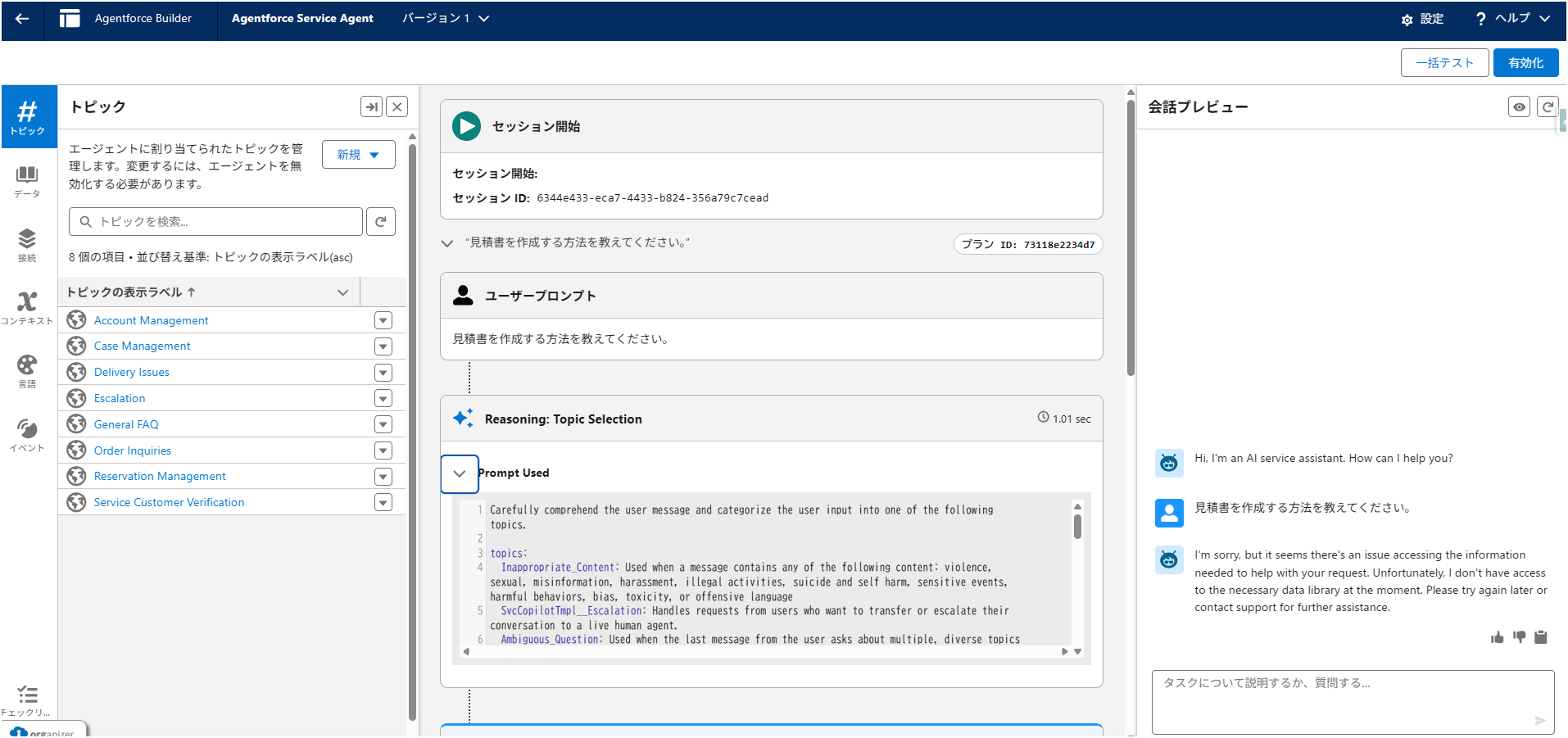The height and width of the screenshot is (738, 1568).
Task: Open the データ (Data) sidebar panel
Action: point(27,182)
